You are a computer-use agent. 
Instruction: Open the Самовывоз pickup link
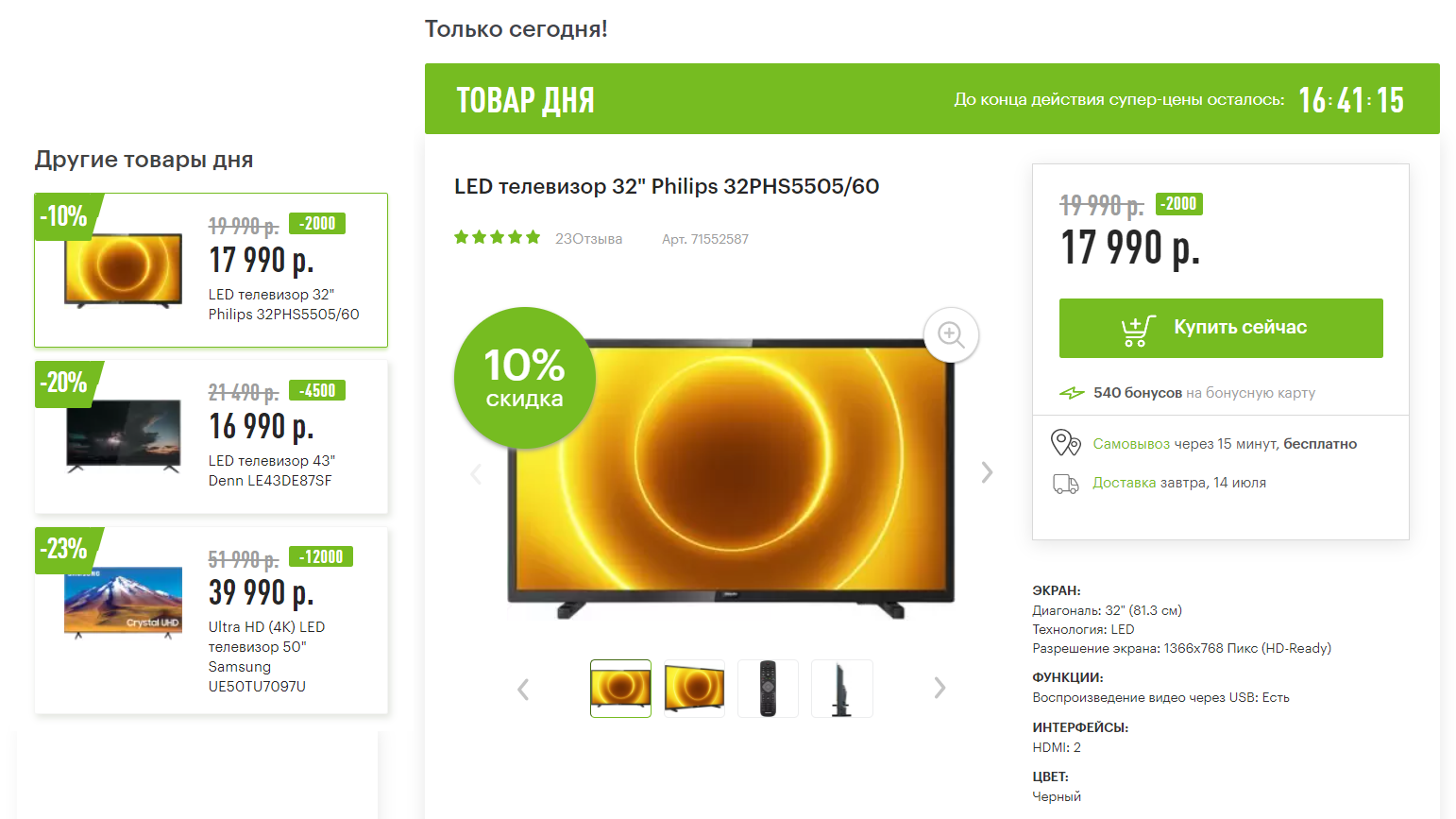pos(1131,444)
